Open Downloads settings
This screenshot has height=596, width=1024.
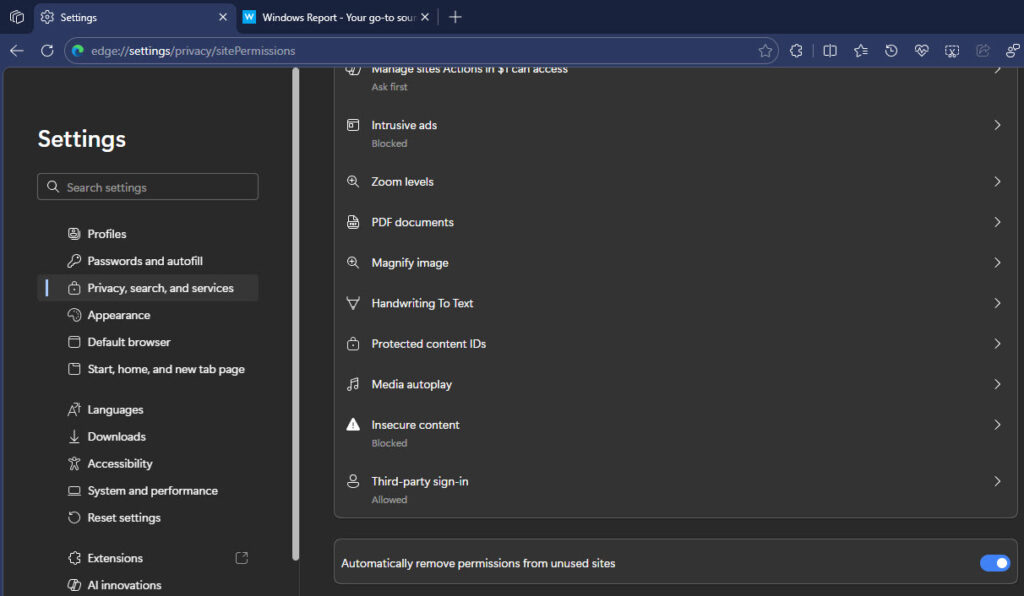pos(148,436)
